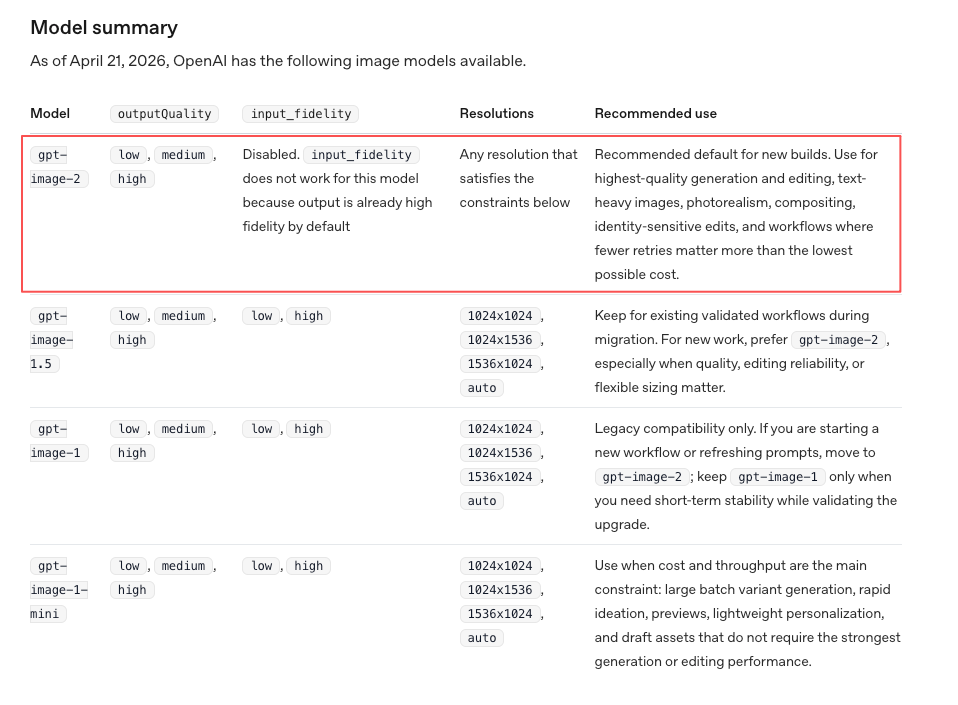Image resolution: width=958 pixels, height=705 pixels.
Task: Select the 'As of April 21, 2026' sentence
Action: pyautogui.click(x=278, y=61)
